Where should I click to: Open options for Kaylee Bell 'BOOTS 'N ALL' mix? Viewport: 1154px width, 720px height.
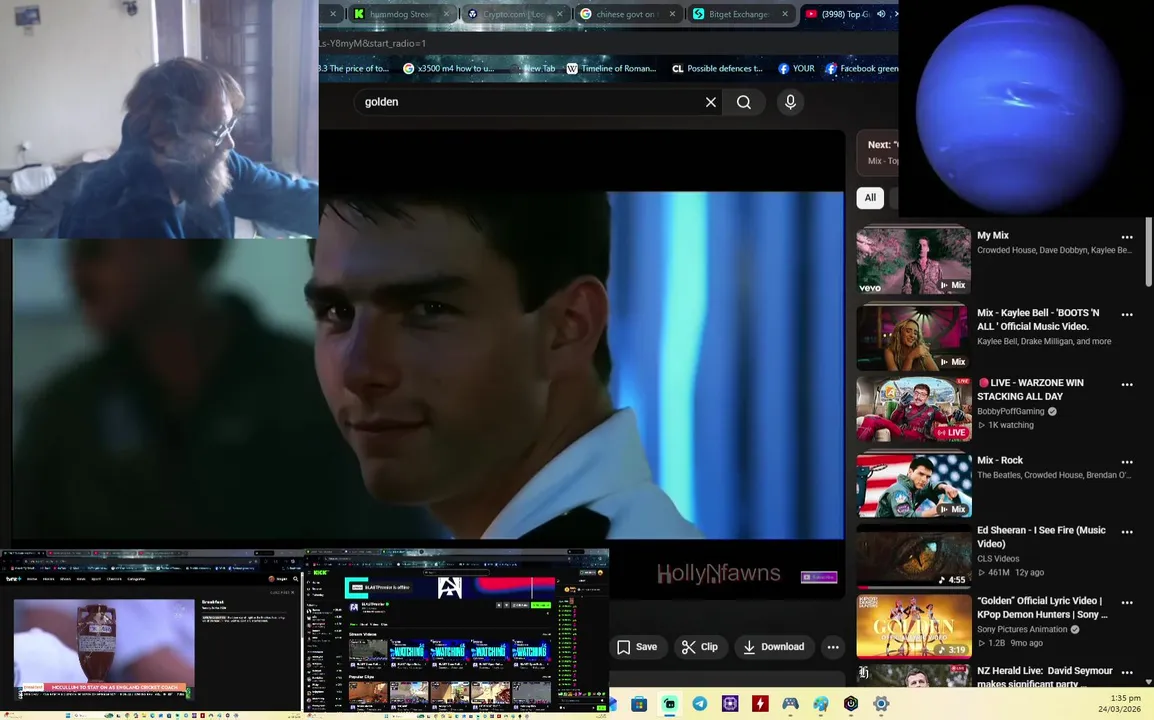click(x=1127, y=314)
